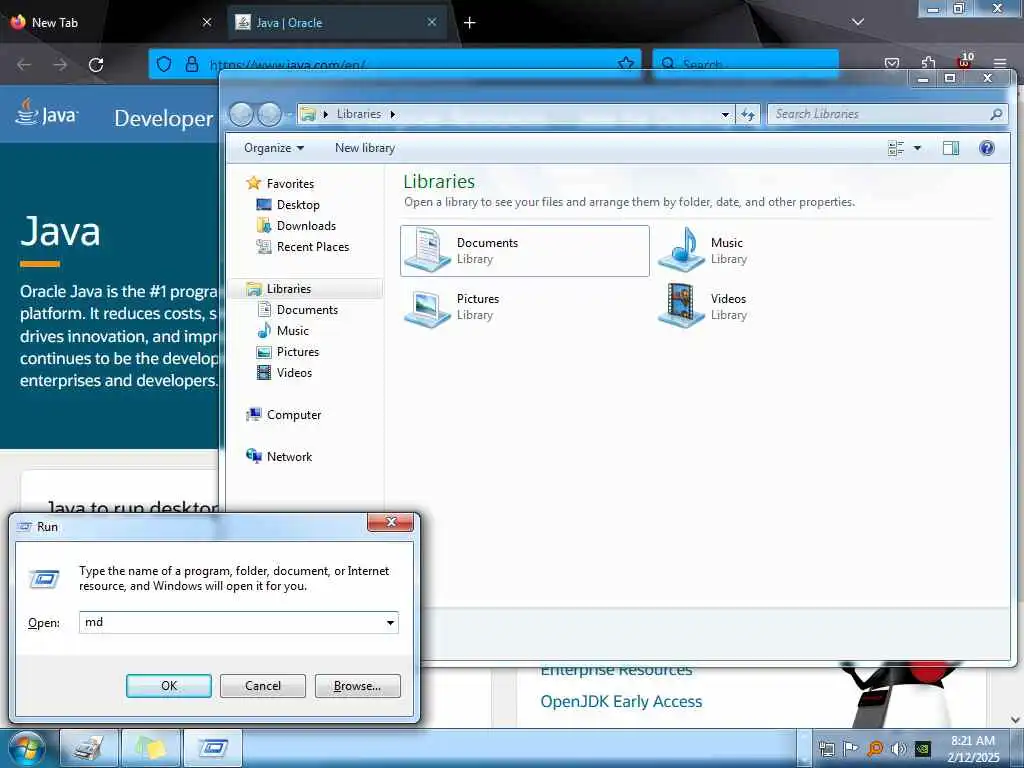Viewport: 1024px width, 768px height.
Task: Open Firefox hamburger application menu
Action: pyautogui.click(x=1000, y=63)
